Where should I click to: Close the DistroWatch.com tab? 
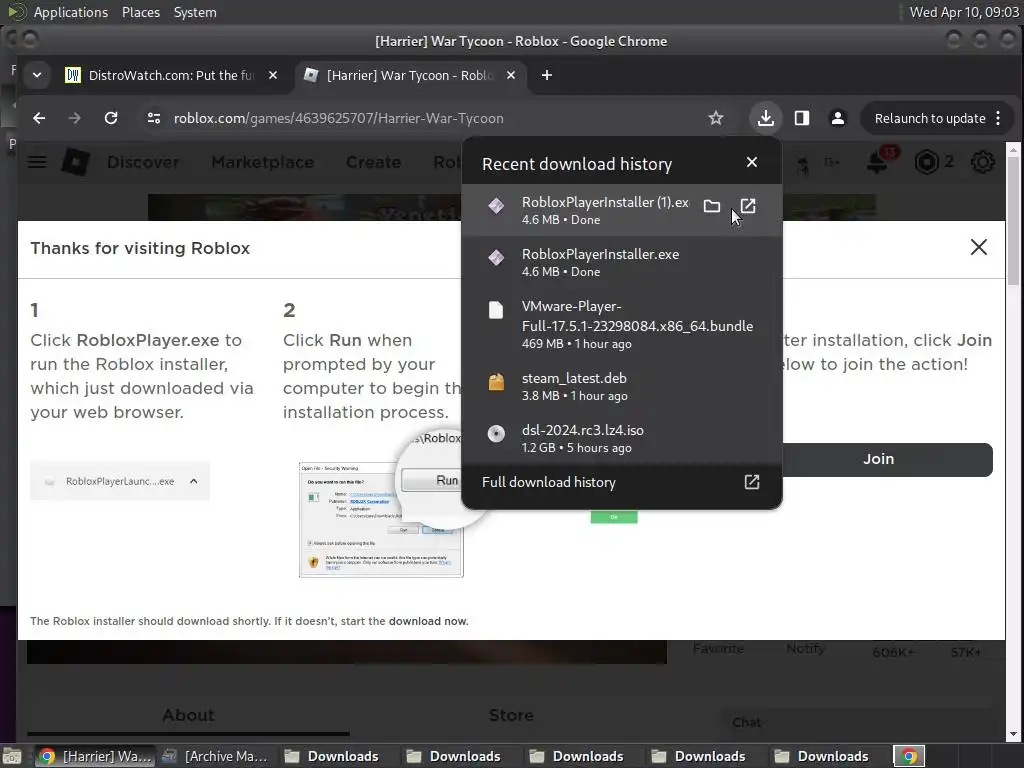click(x=273, y=75)
